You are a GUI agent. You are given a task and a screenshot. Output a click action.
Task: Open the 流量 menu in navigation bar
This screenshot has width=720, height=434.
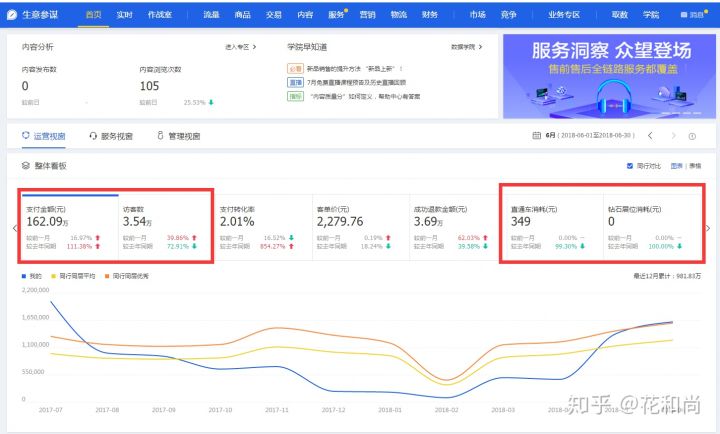[211, 15]
